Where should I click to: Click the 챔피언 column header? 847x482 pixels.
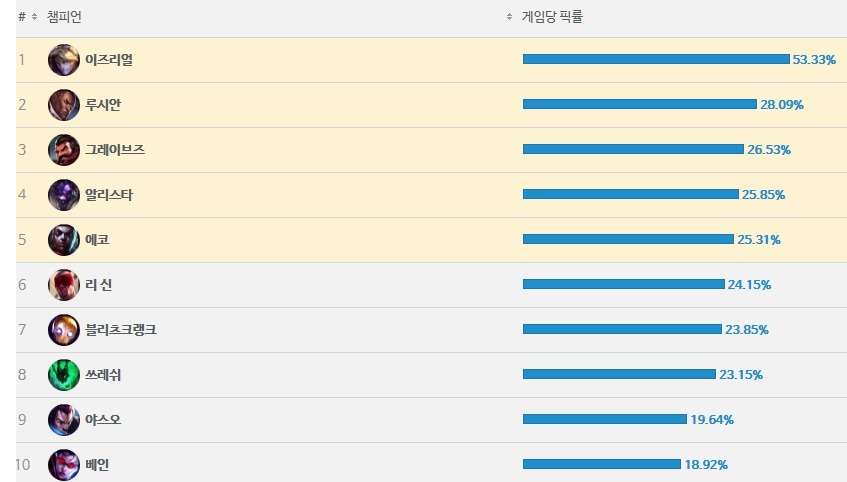click(64, 17)
